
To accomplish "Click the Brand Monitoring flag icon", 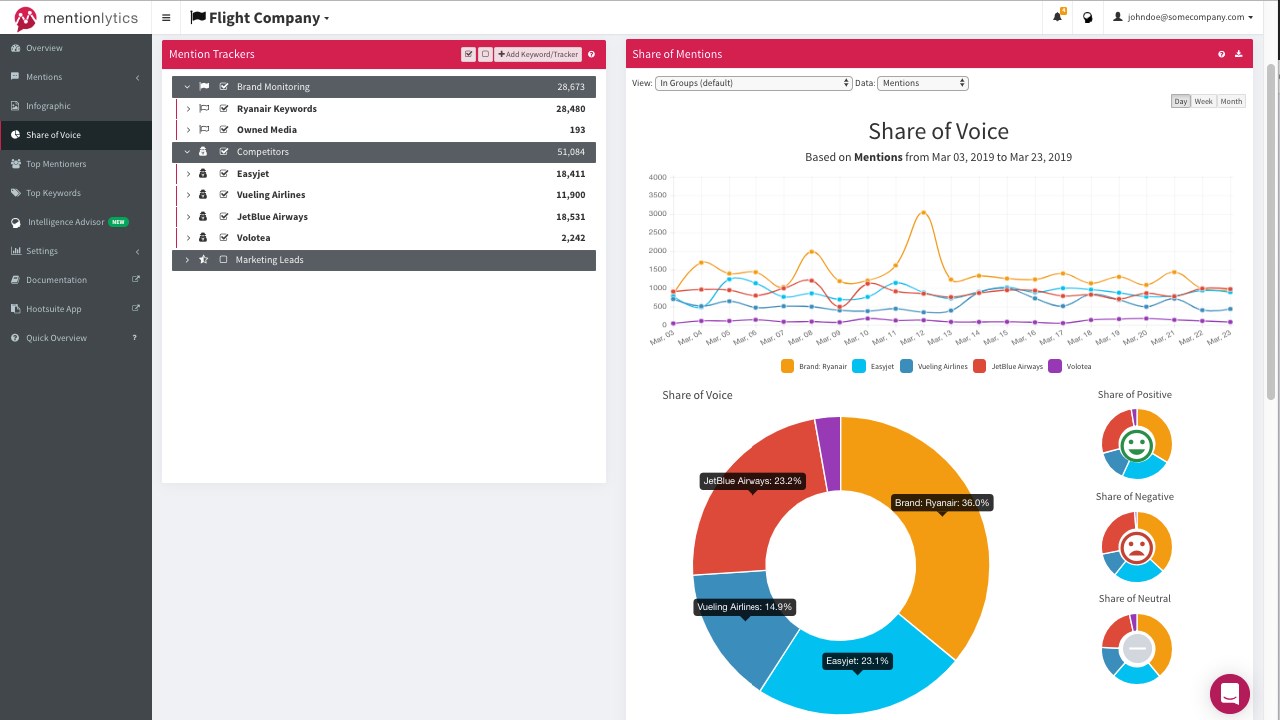I will coord(204,87).
